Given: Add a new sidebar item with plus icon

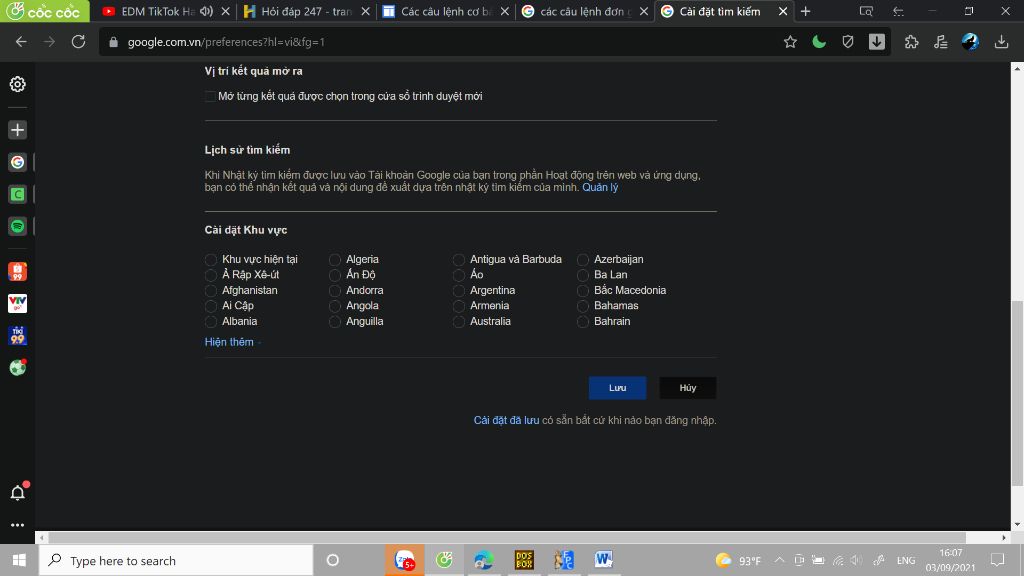Looking at the screenshot, I should [18, 130].
